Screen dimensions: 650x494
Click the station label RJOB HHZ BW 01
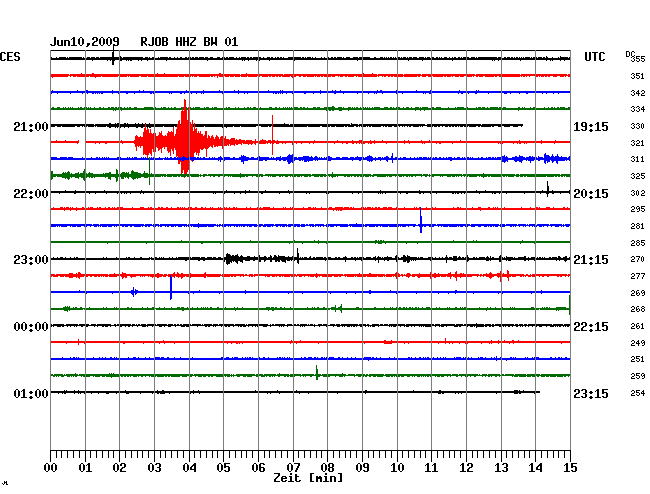coord(189,42)
